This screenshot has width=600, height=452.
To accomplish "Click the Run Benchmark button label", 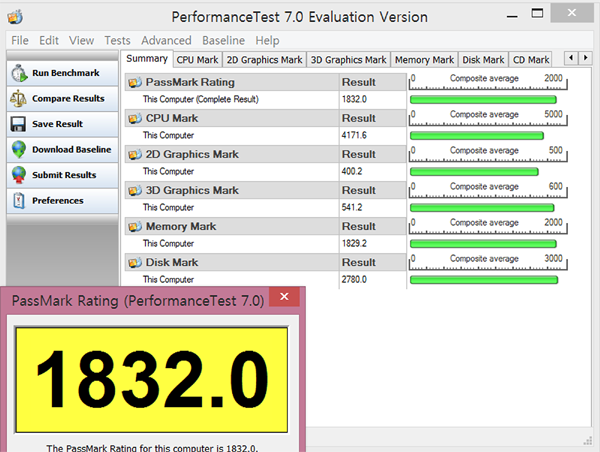I will pyautogui.click(x=65, y=73).
